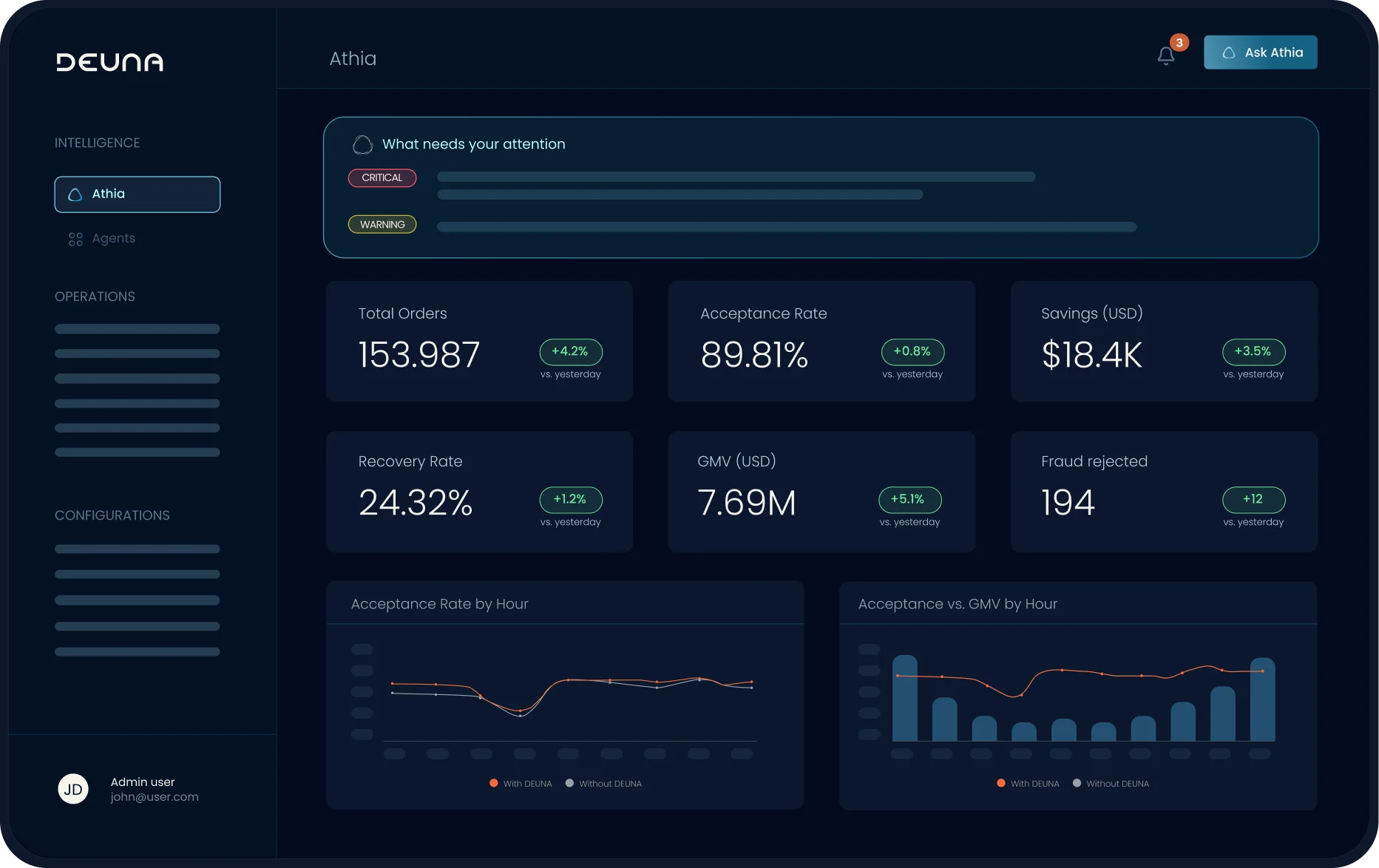The width and height of the screenshot is (1379, 868).
Task: Select the Athia sidebar item
Action: pos(138,194)
